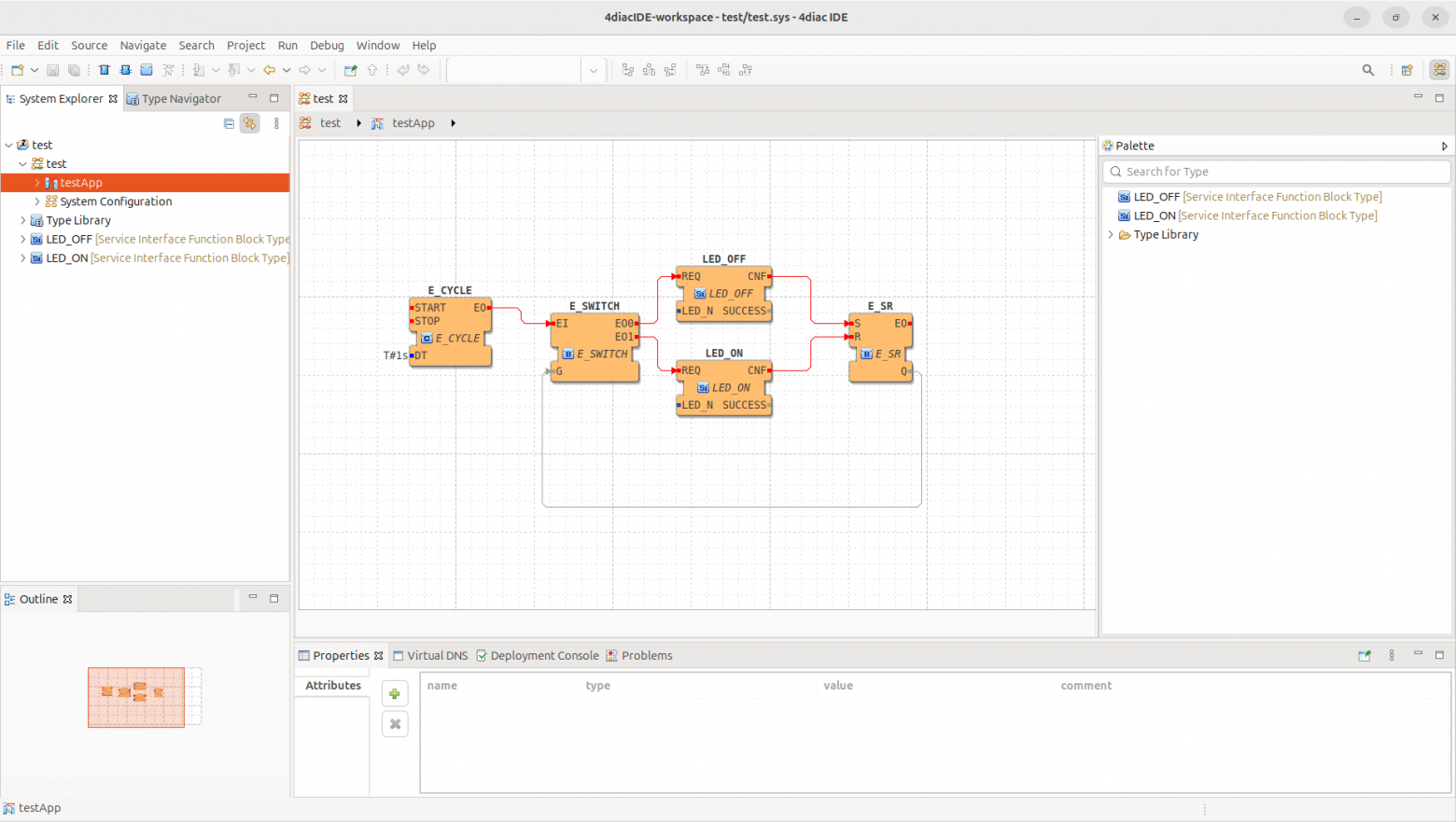The image size is (1456, 822).
Task: Expand the System Configuration node
Action: [x=37, y=202]
